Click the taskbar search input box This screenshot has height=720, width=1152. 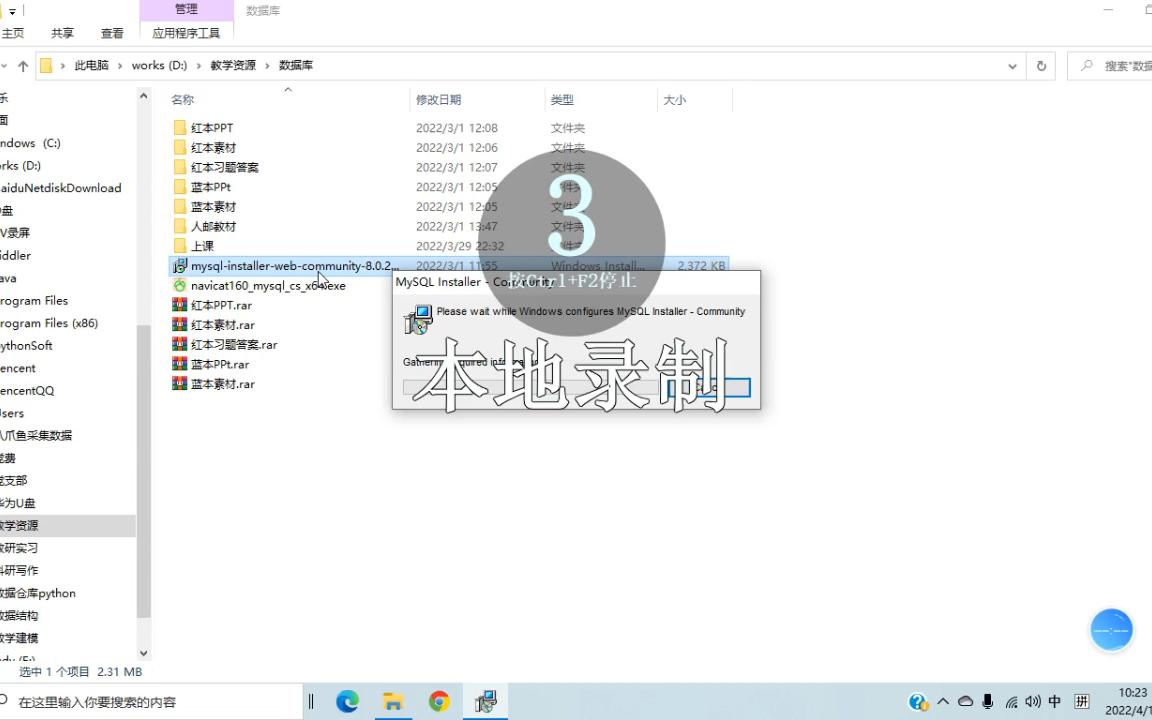pyautogui.click(x=150, y=701)
